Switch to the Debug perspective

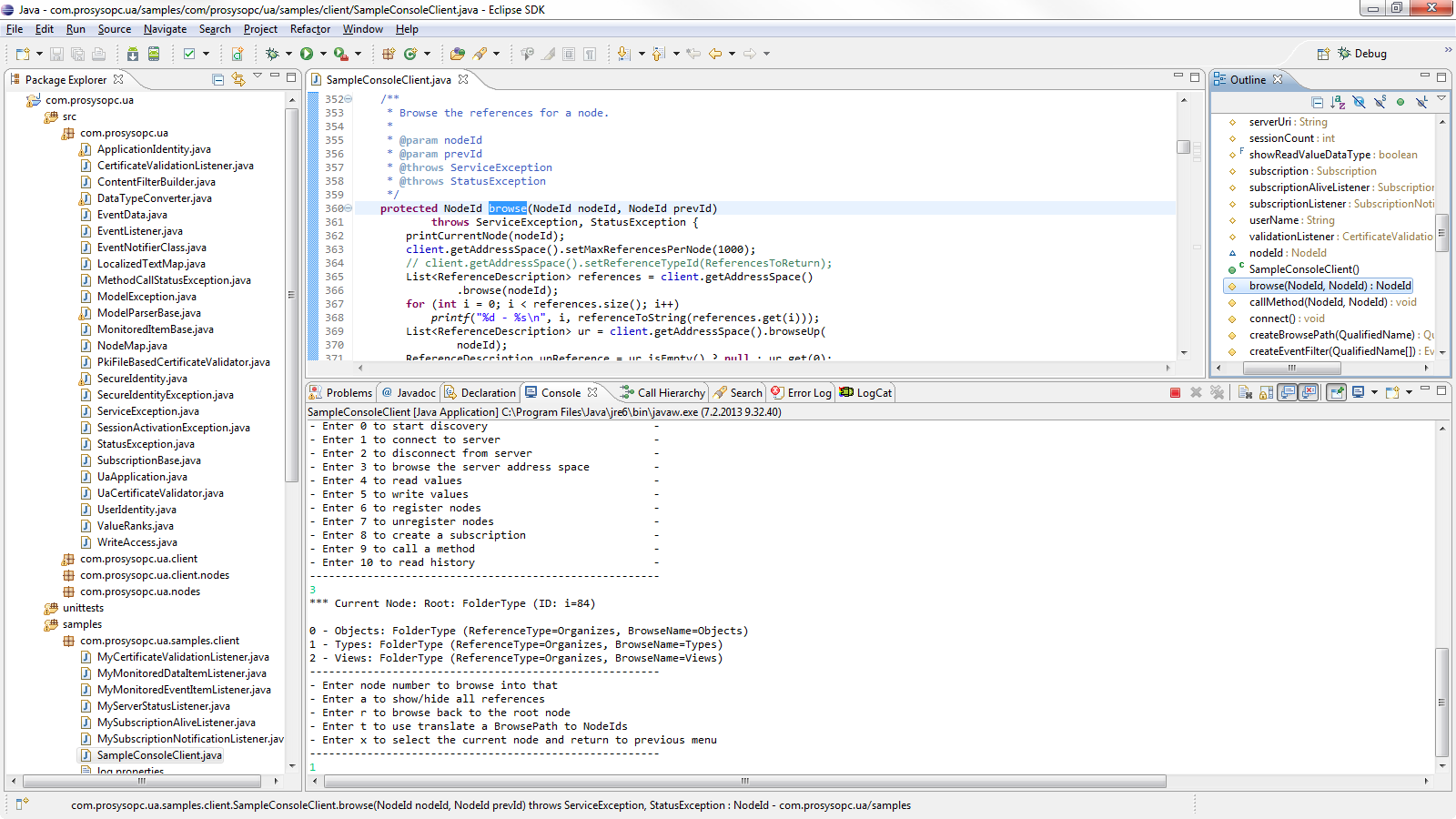1361,54
